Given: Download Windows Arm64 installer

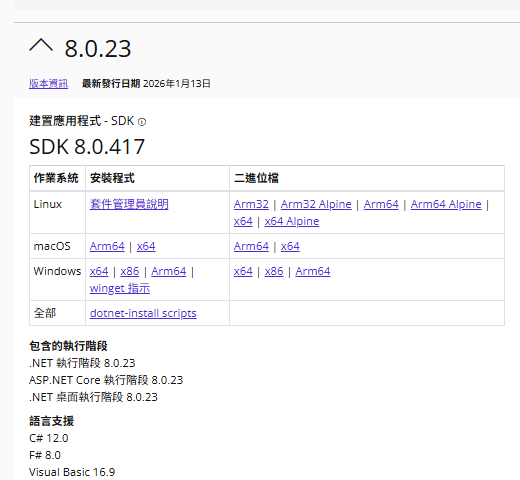Looking at the screenshot, I should point(169,271).
